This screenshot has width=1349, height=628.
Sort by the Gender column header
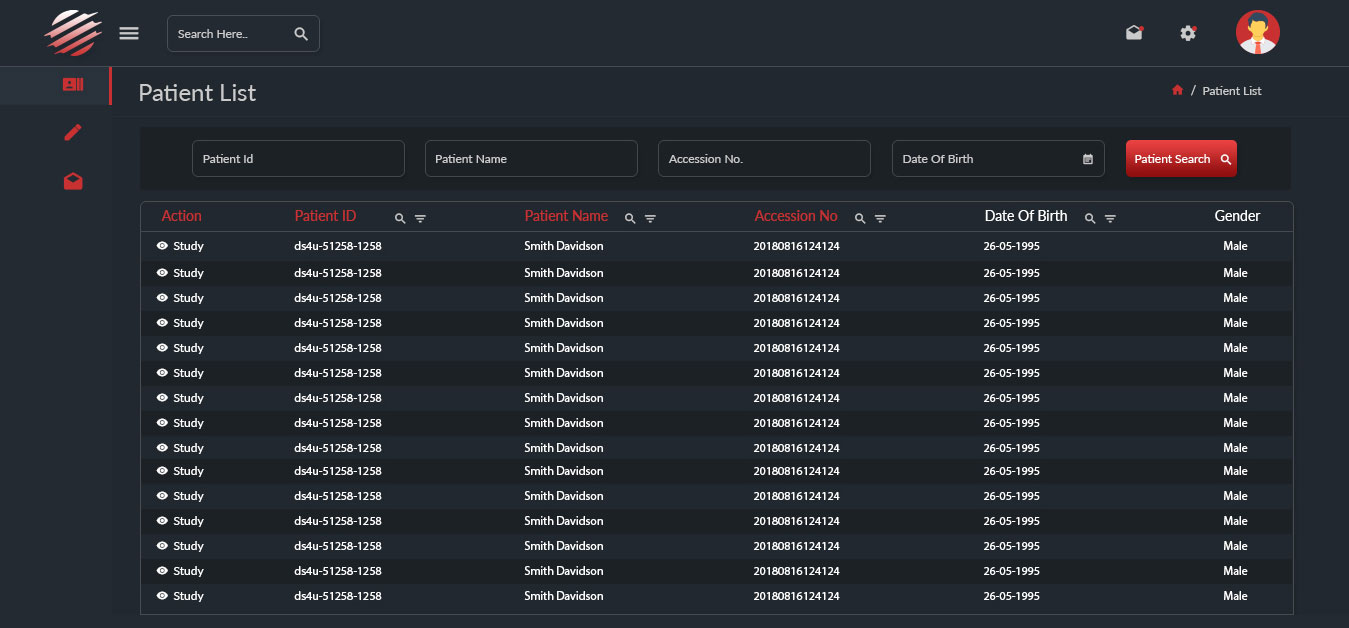point(1237,216)
